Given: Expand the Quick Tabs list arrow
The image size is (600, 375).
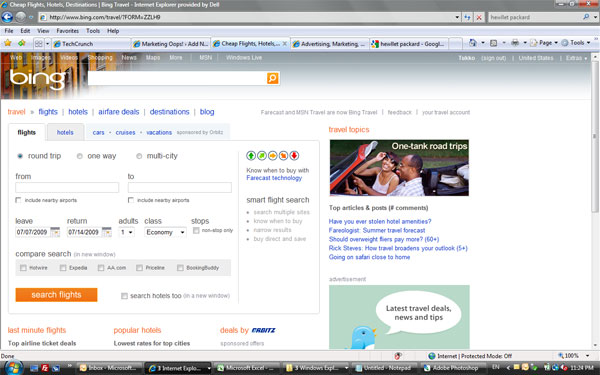Looking at the screenshot, I should (x=47, y=44).
